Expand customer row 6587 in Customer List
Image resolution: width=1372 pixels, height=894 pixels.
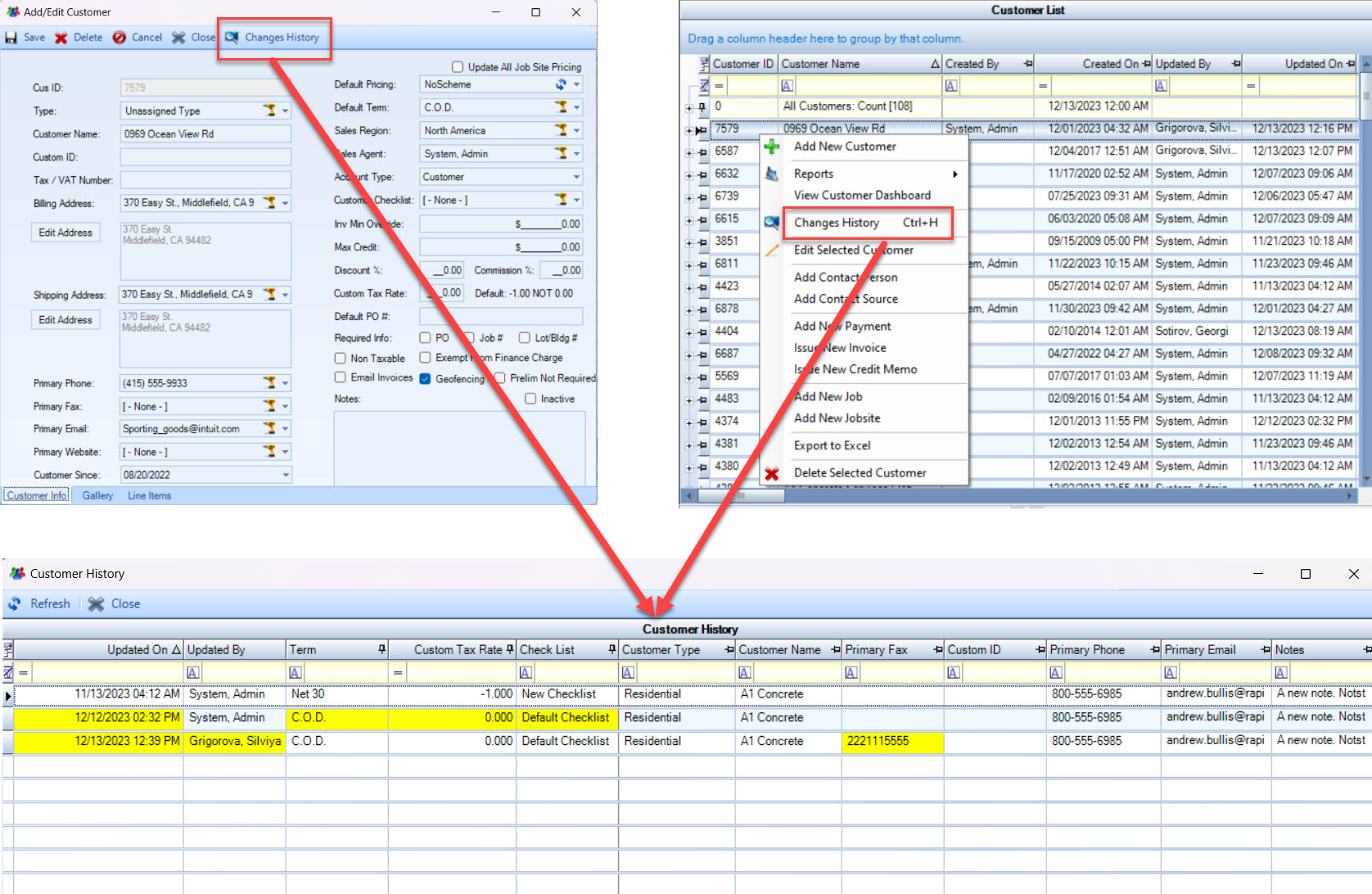click(689, 152)
